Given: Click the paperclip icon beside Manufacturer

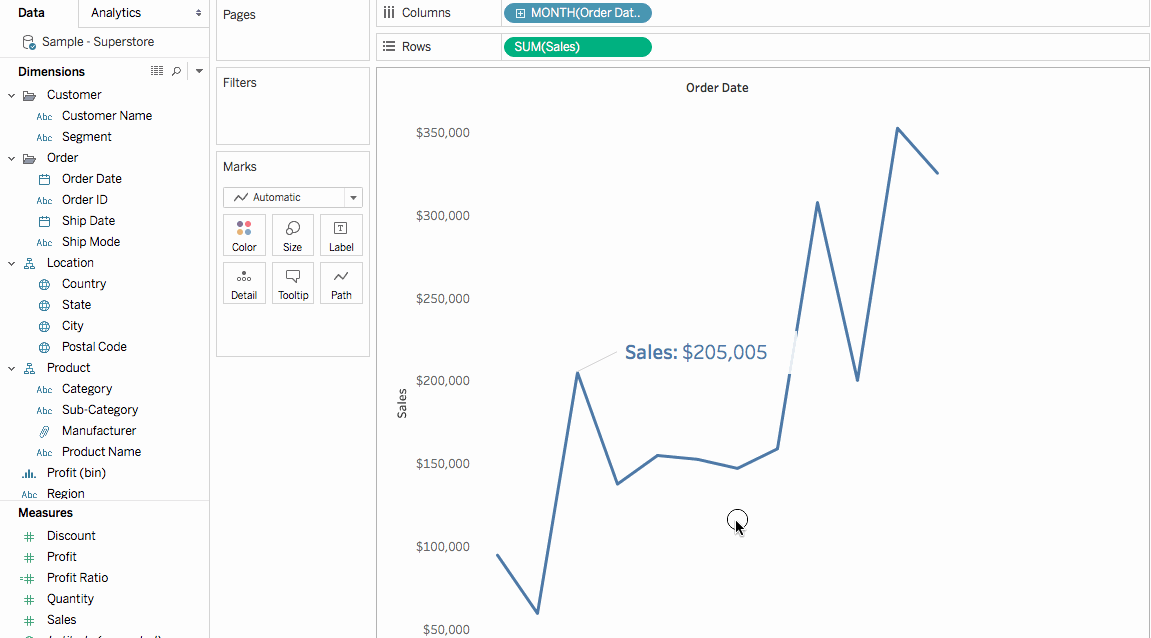Looking at the screenshot, I should 44,432.
